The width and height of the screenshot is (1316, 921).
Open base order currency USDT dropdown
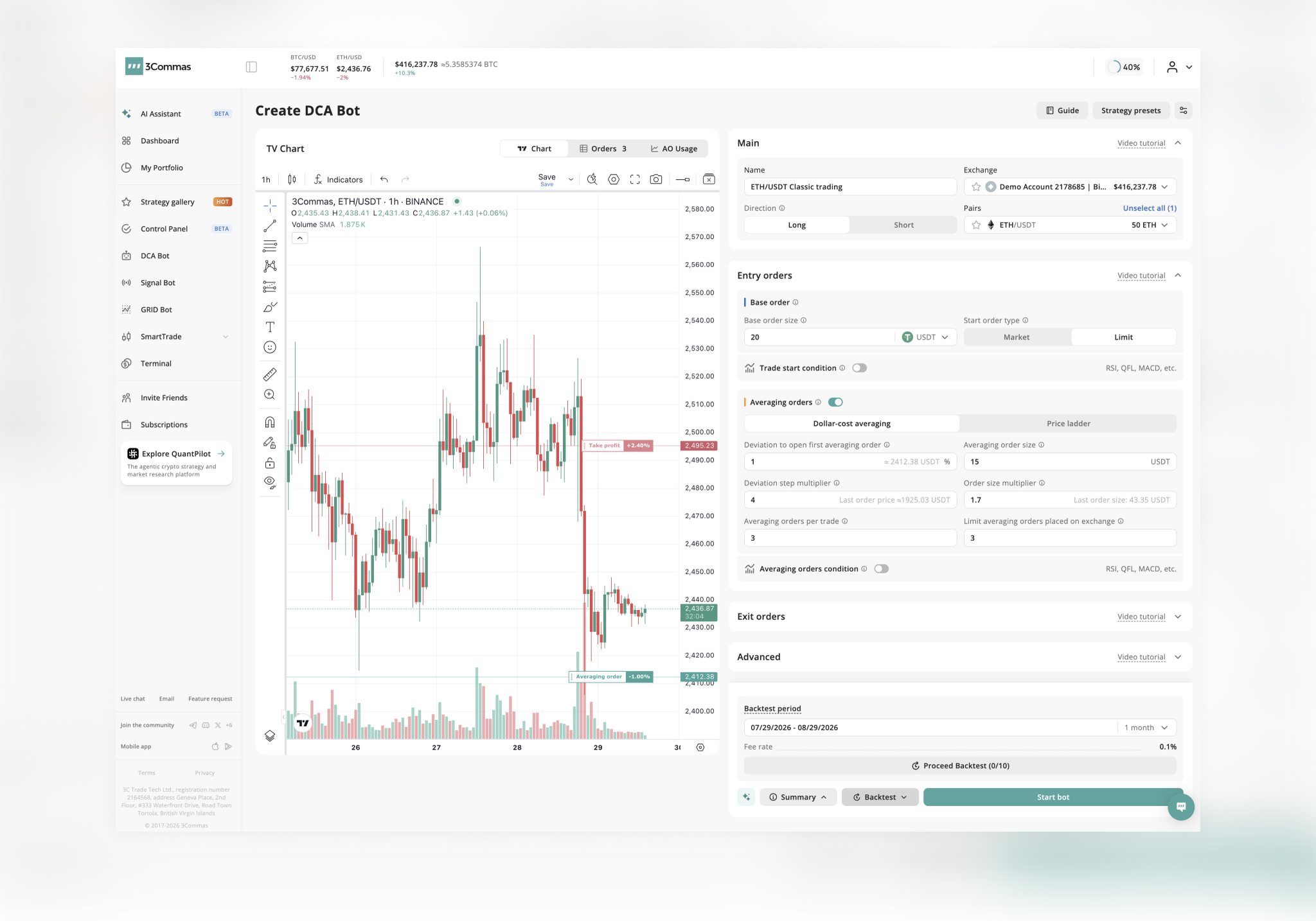coord(925,337)
